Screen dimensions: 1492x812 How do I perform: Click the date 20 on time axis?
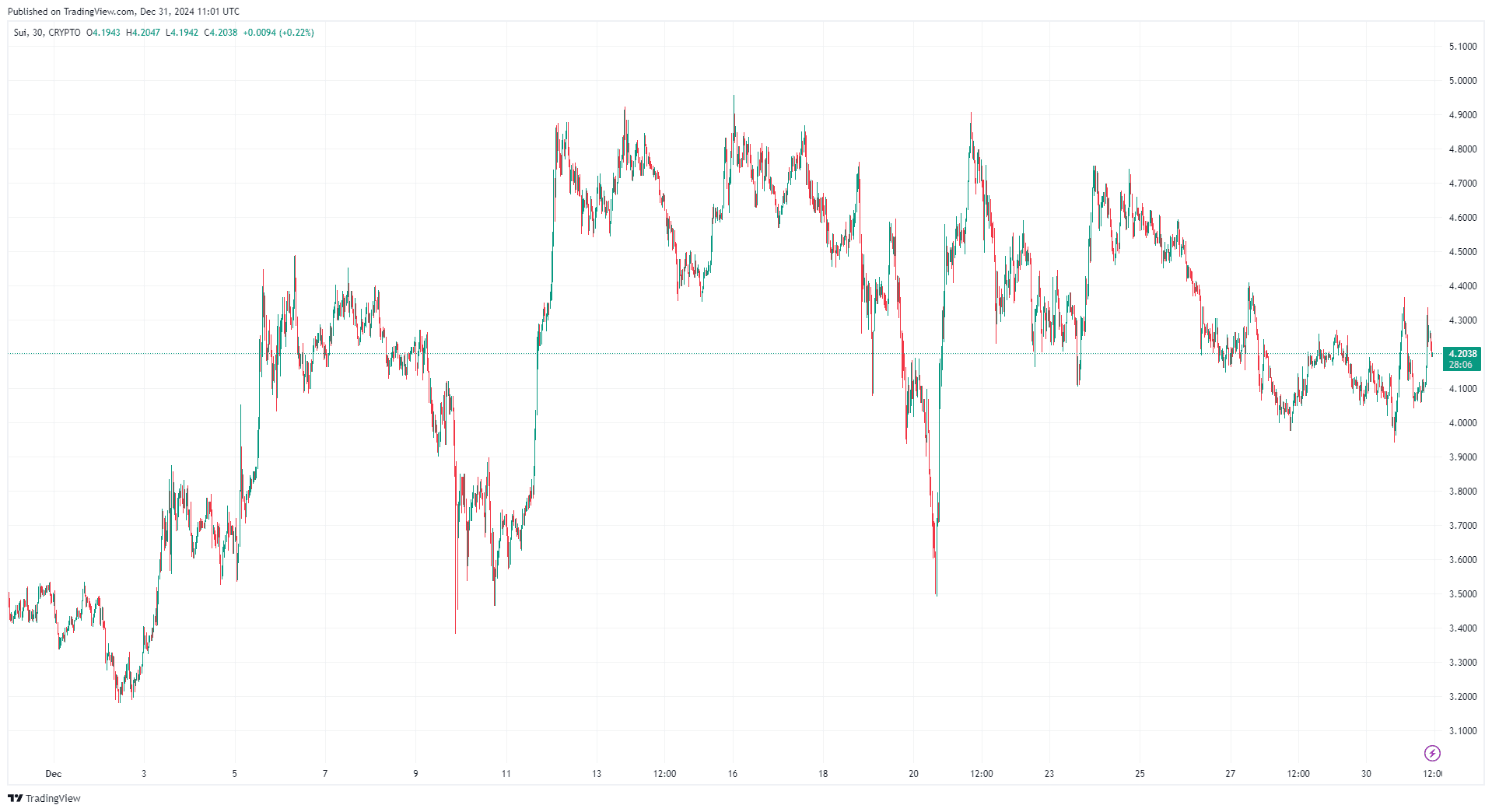913,774
